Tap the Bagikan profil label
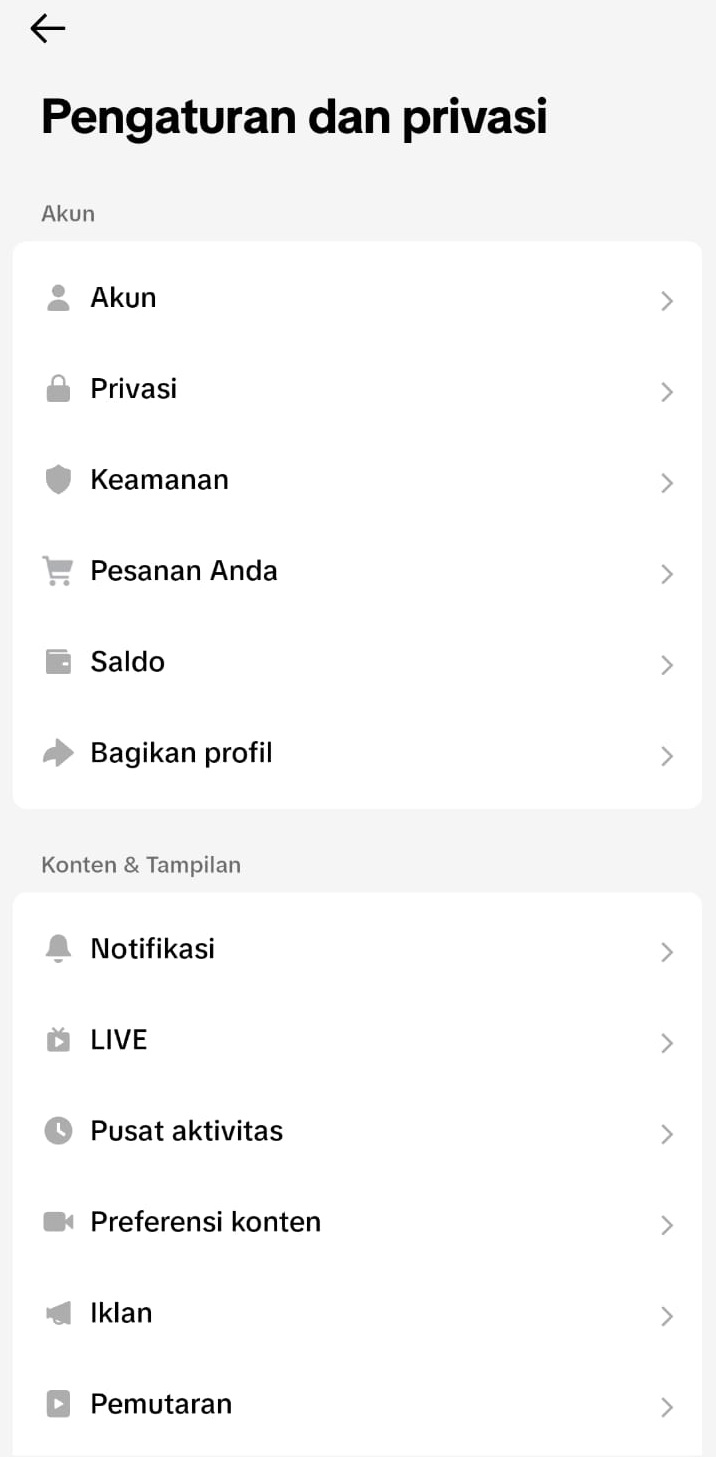 pos(181,753)
